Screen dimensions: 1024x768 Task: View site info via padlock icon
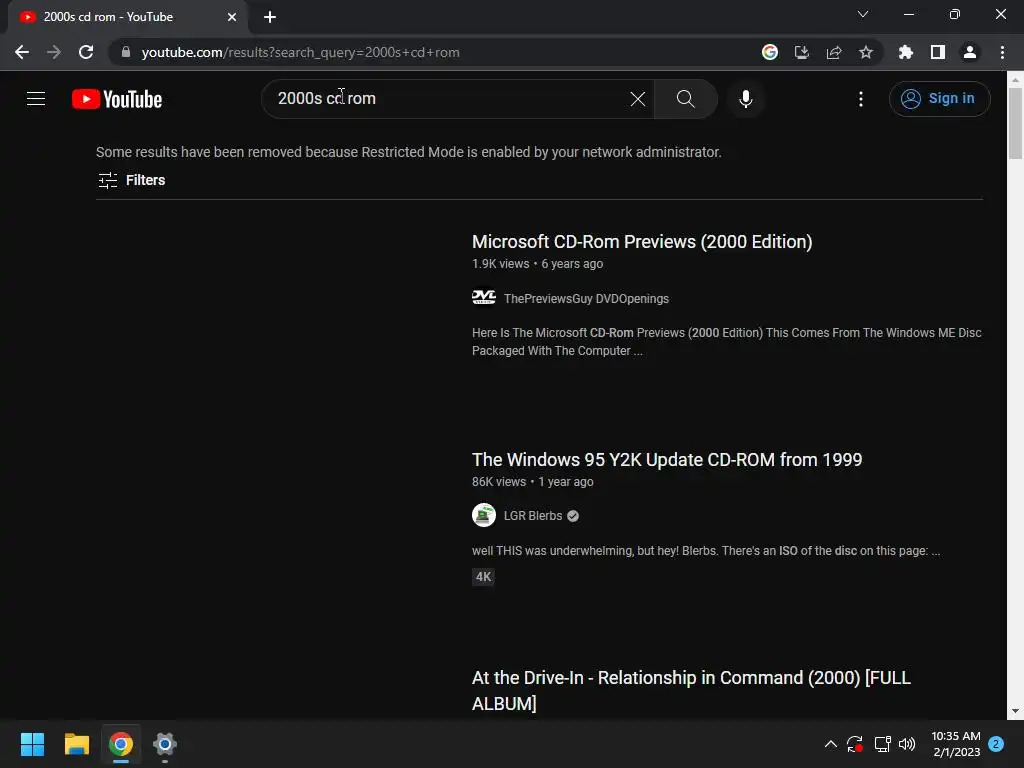click(x=126, y=52)
